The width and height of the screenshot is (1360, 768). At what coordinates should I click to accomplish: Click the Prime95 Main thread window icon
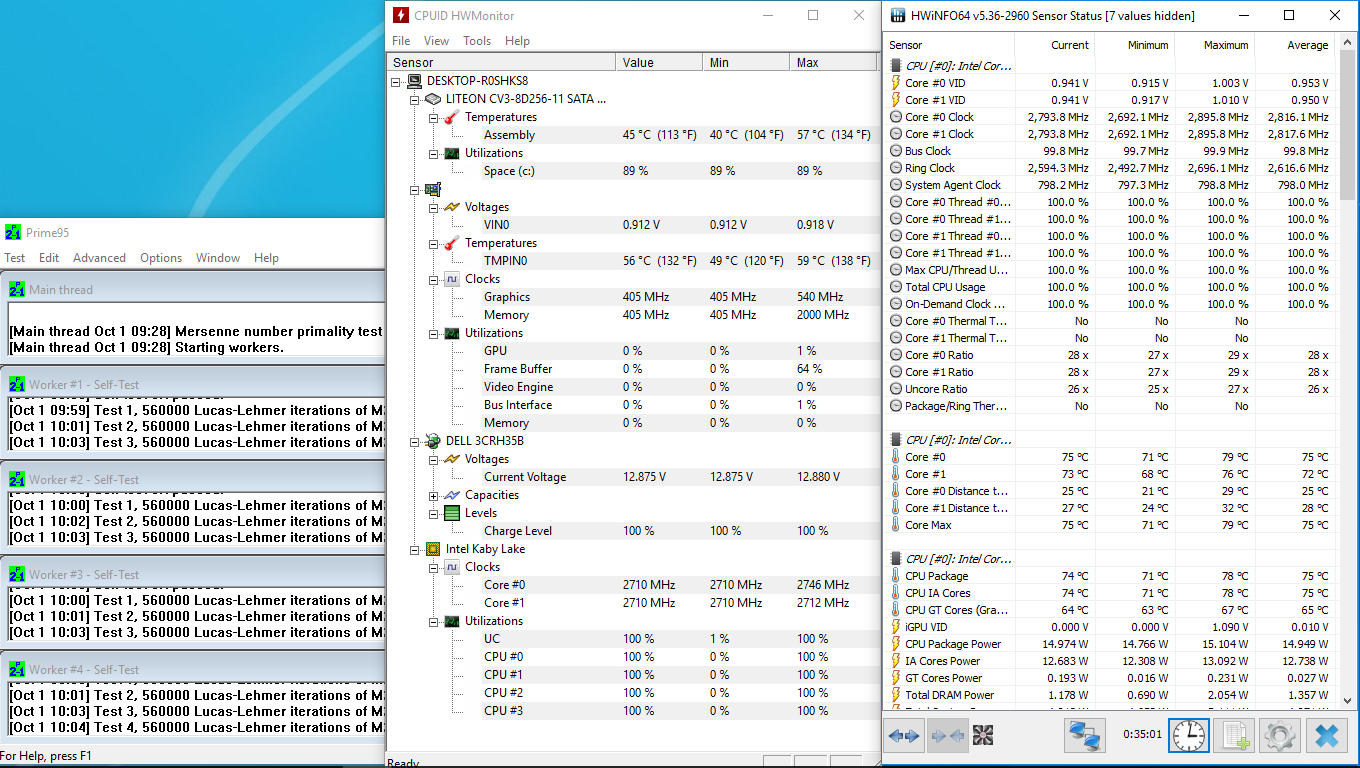tap(17, 289)
